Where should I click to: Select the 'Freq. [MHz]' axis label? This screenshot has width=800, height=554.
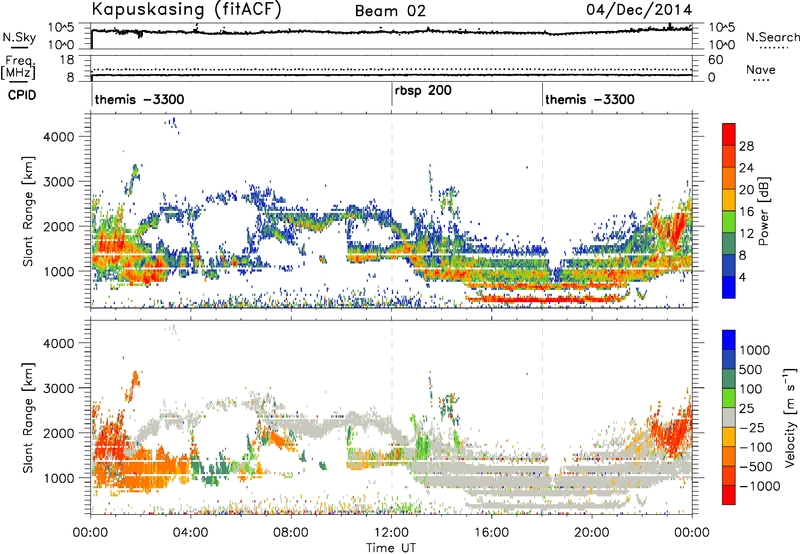(x=18, y=68)
